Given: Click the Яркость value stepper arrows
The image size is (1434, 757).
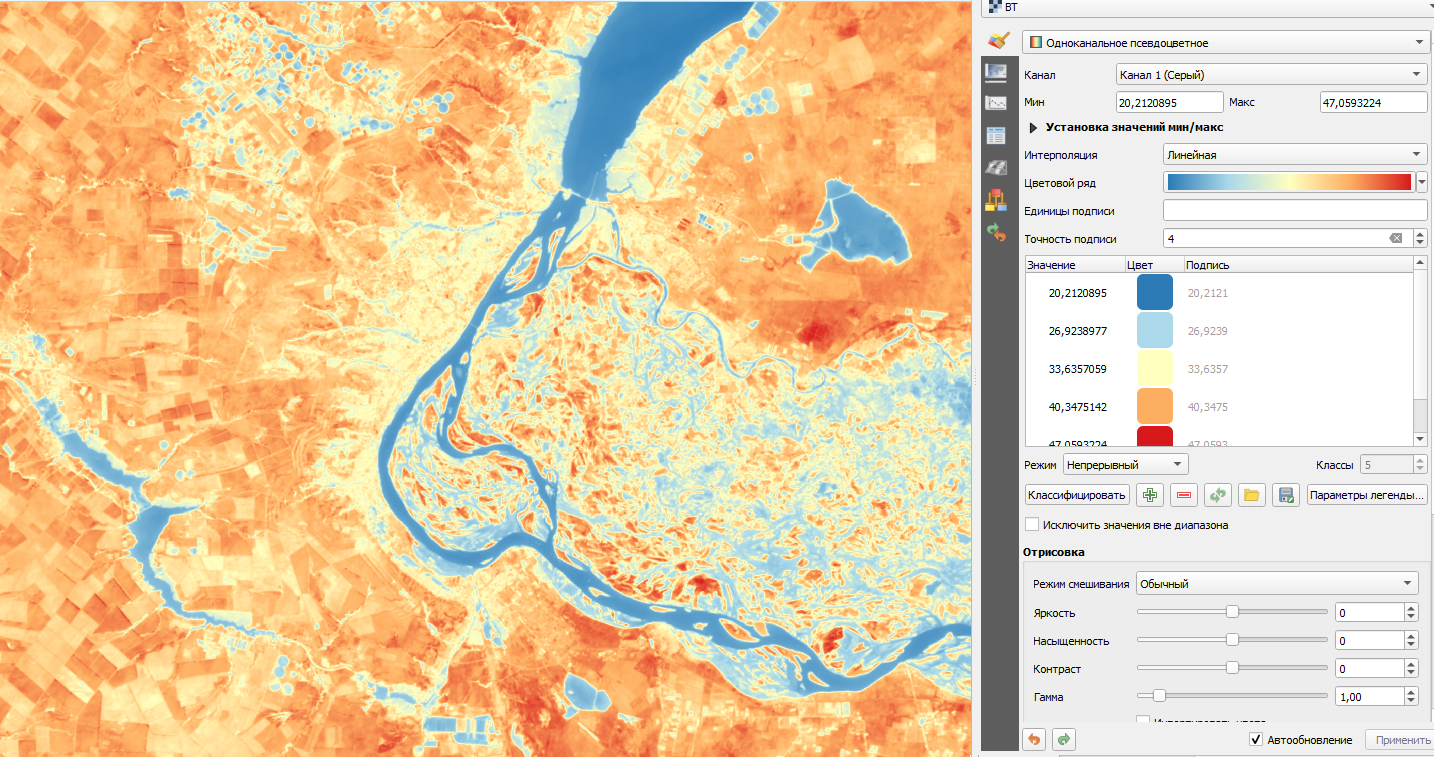Looking at the screenshot, I should tap(1411, 612).
